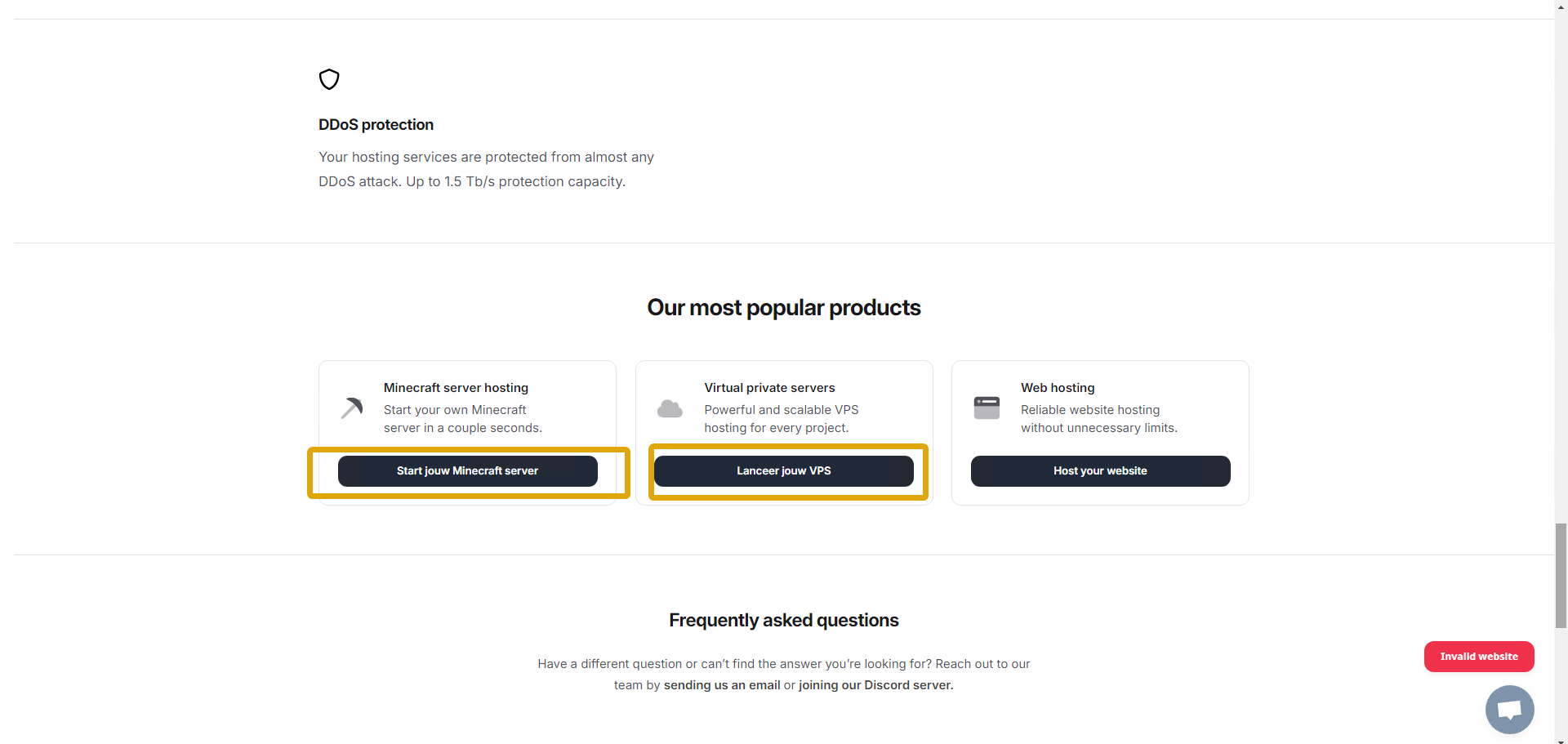
Task: Select the "Web hosting" card title
Action: point(1058,388)
